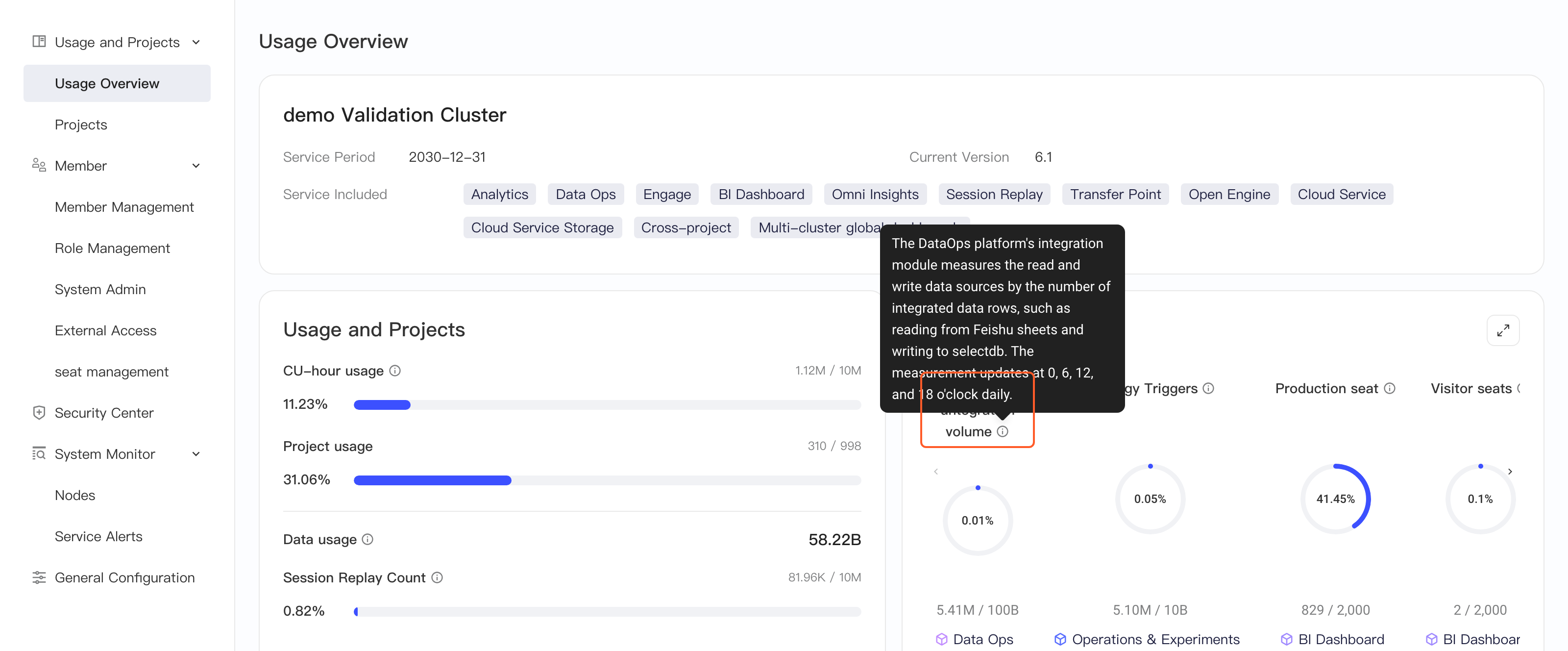Click the 41.45% Production seat ring chart
The width and height of the screenshot is (1568, 651).
point(1335,499)
